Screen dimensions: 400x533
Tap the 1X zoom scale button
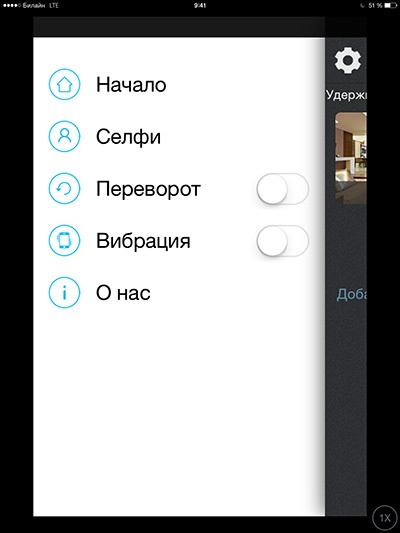(385, 518)
